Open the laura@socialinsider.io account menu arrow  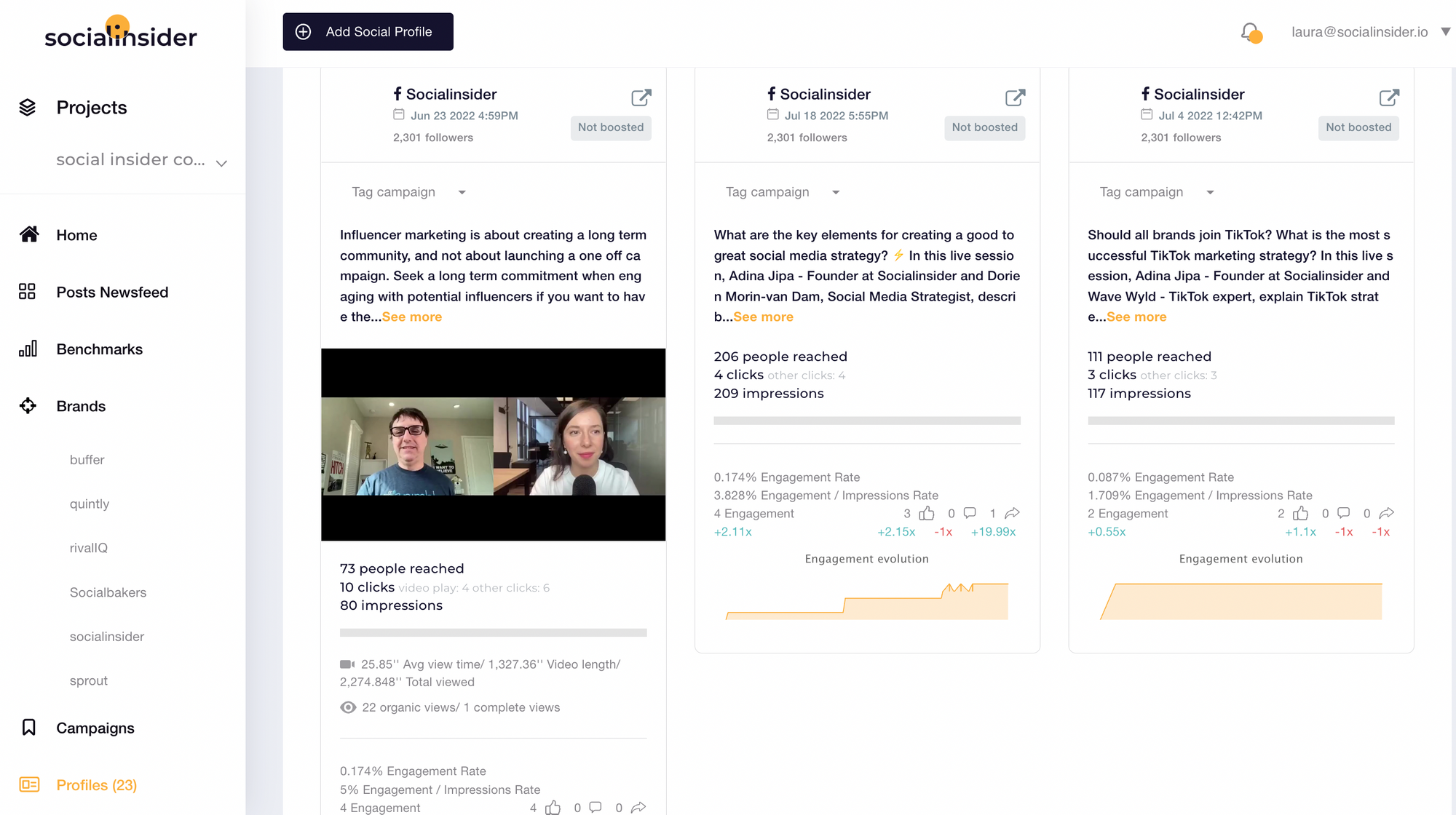[1446, 32]
